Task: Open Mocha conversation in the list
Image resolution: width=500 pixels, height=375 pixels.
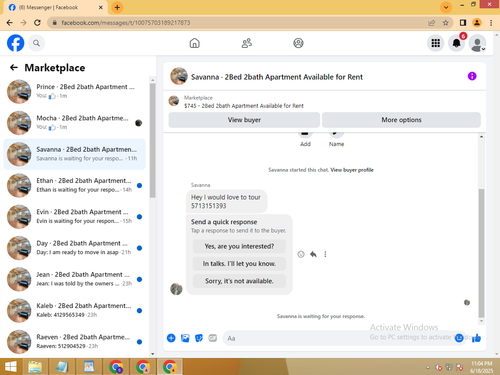Action: [75, 123]
